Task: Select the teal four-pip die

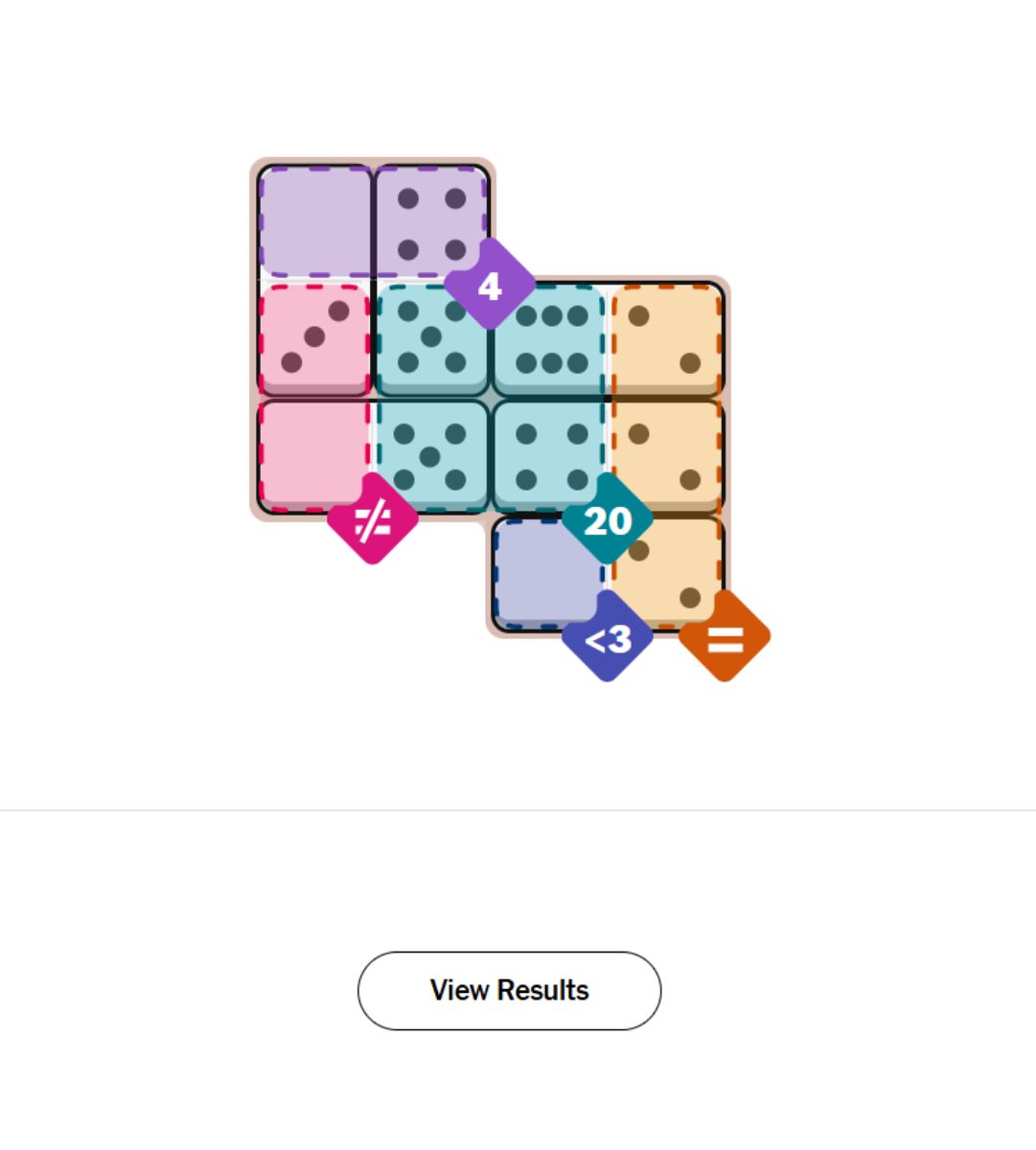Action: pyautogui.click(x=549, y=456)
